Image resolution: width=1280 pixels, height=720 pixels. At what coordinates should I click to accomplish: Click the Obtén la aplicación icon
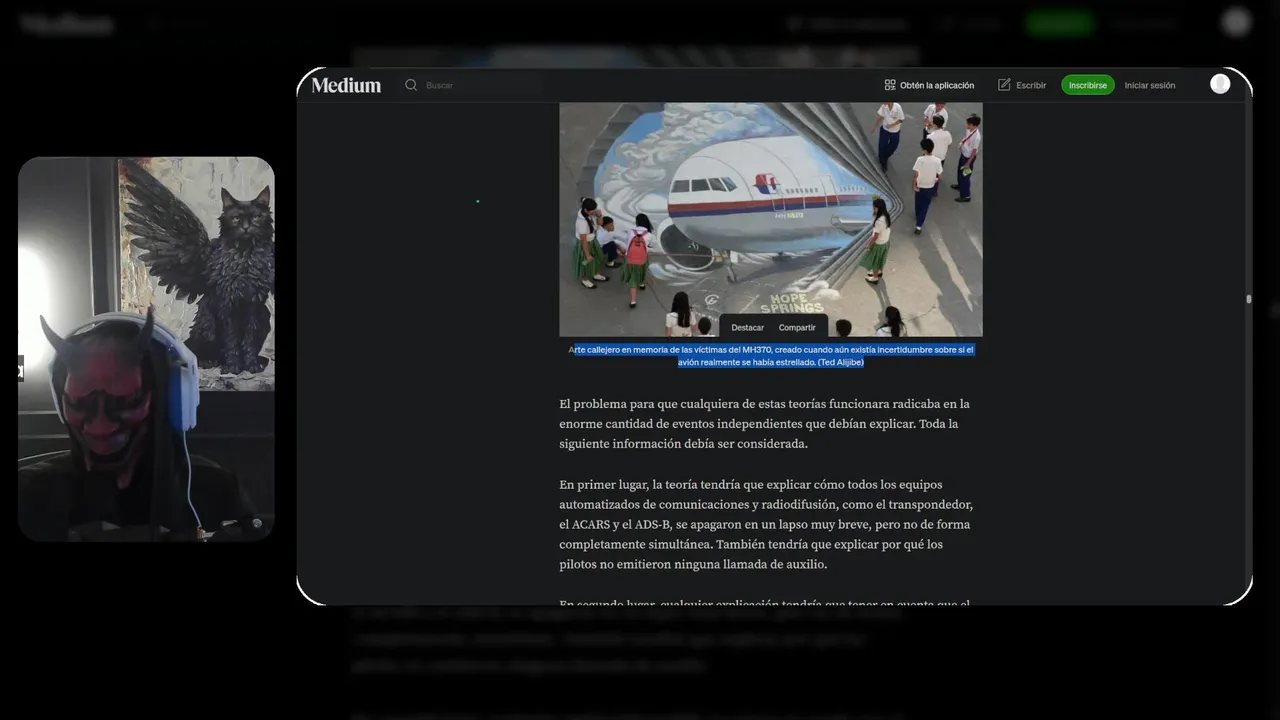(x=890, y=85)
